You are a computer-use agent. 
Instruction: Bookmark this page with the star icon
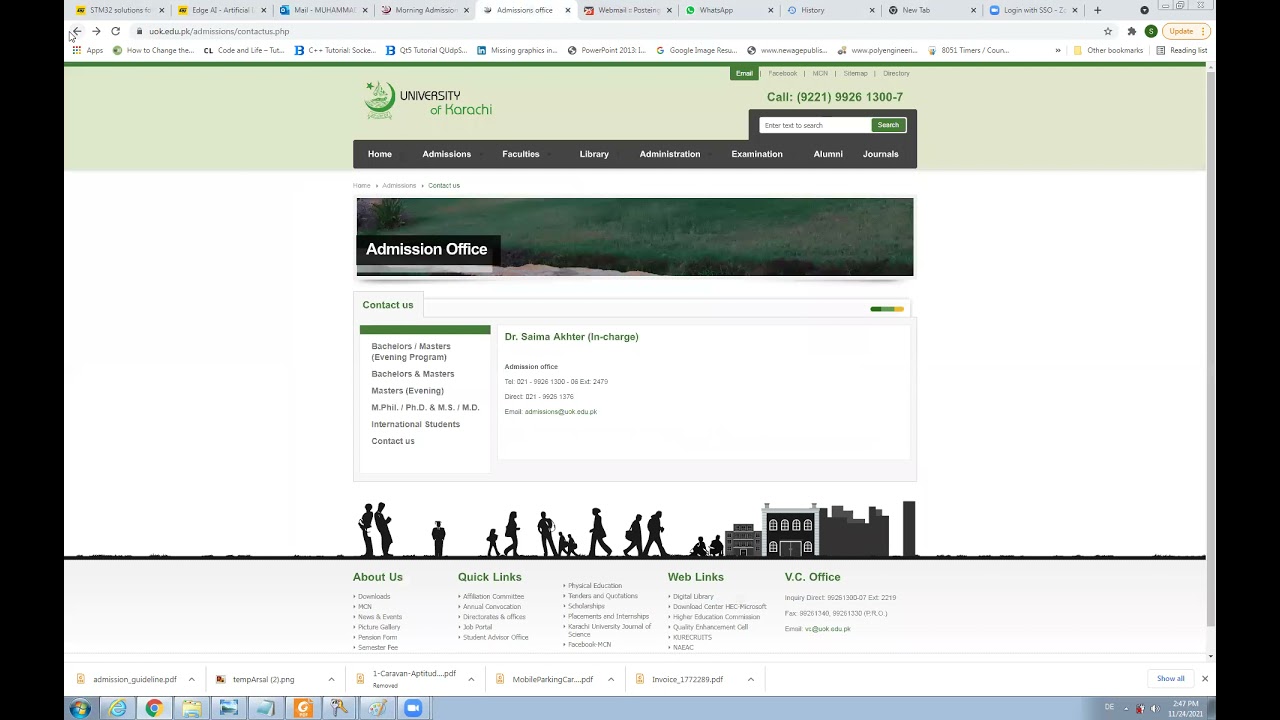[1108, 31]
